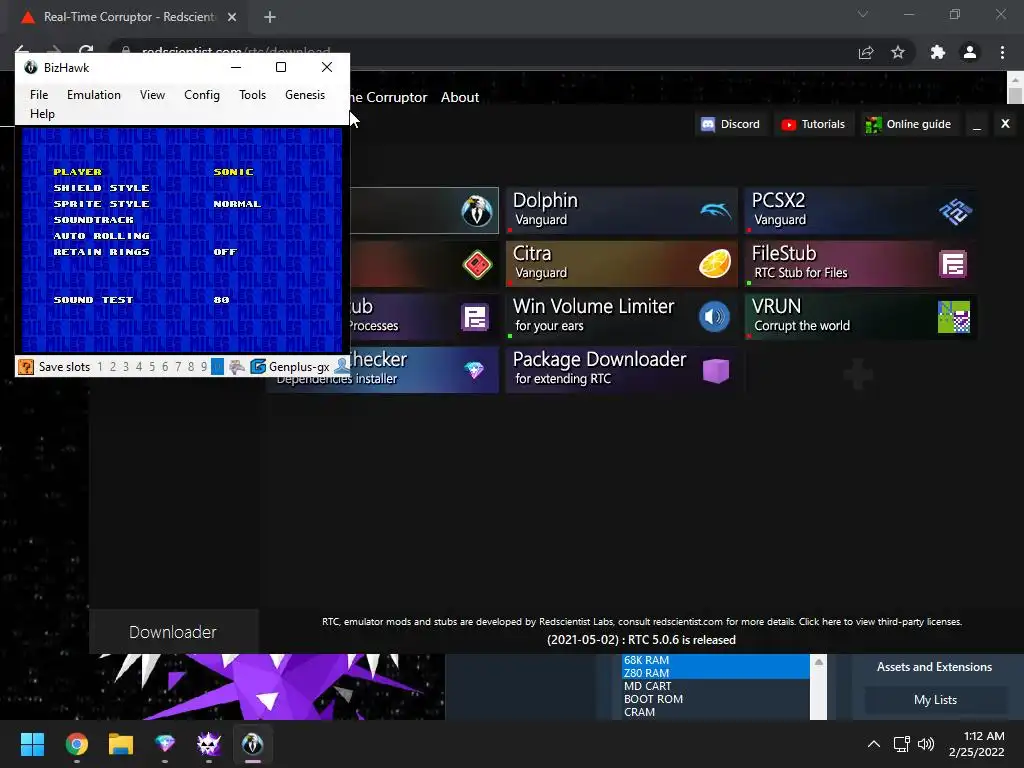Select MD CART in the memory domain list
The width and height of the screenshot is (1024, 768).
coord(715,686)
